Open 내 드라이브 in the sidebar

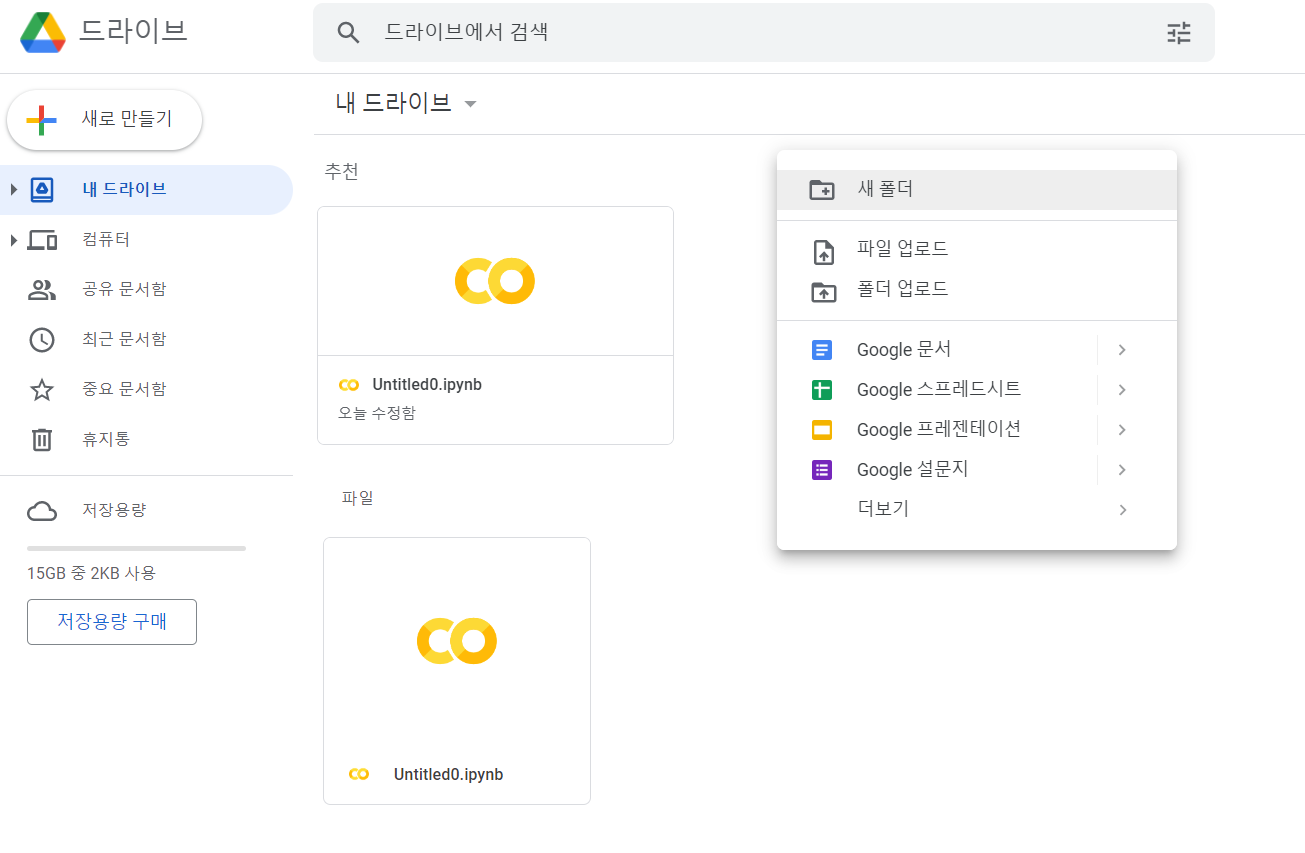point(146,190)
